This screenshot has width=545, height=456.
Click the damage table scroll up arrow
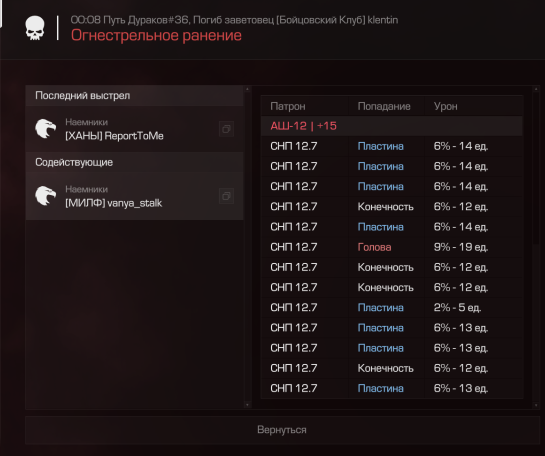pyautogui.click(x=536, y=89)
